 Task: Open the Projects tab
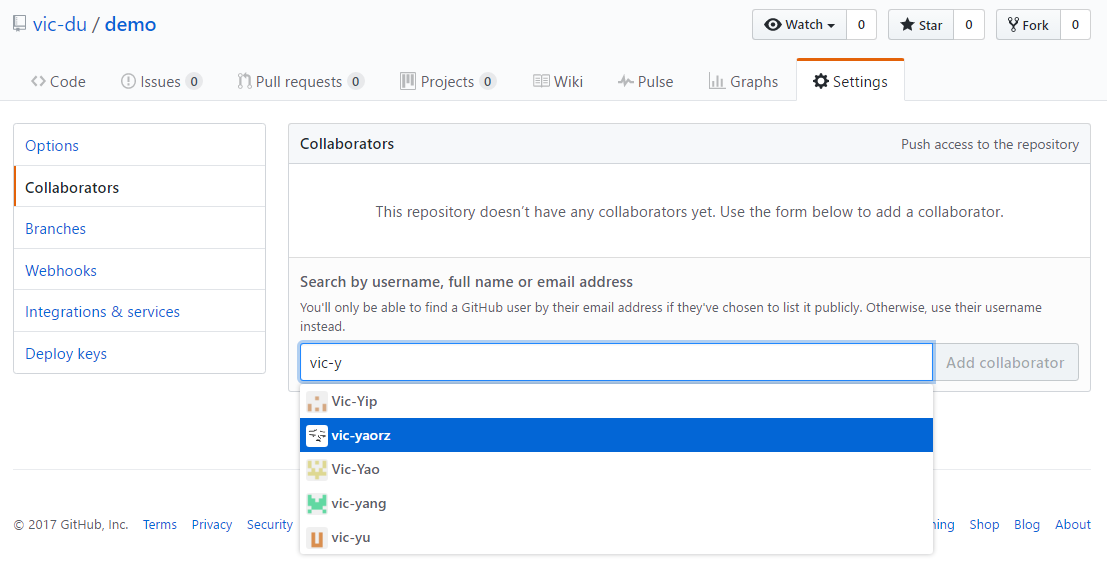(x=448, y=81)
